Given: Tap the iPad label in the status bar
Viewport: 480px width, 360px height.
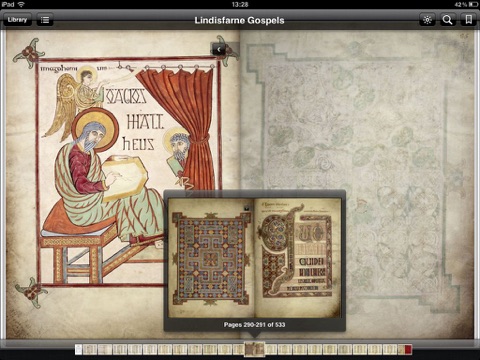Looking at the screenshot, I should 8,4.
